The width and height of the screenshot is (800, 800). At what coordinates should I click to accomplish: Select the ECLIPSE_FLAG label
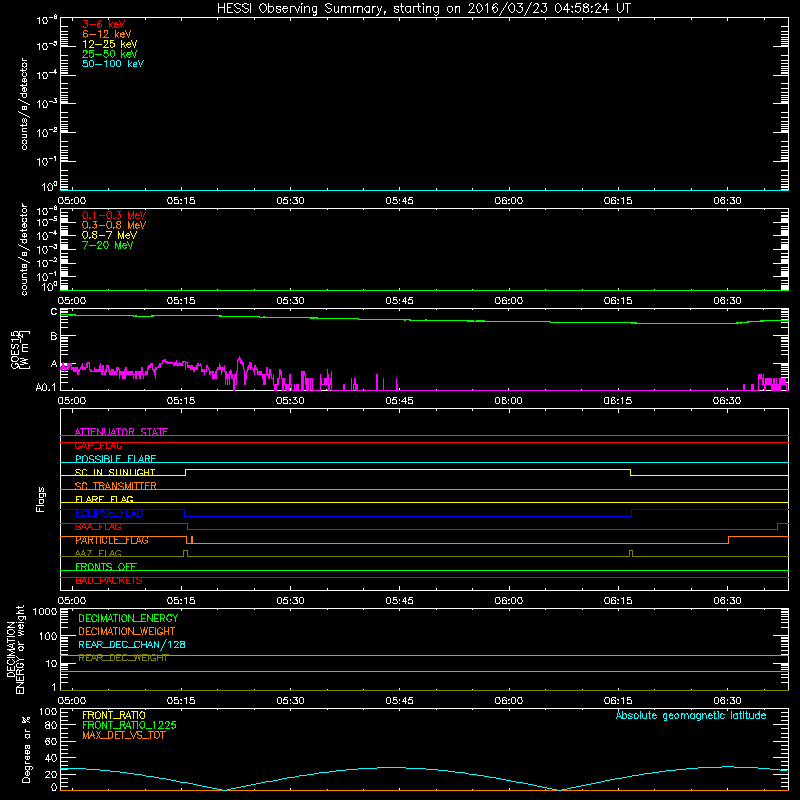click(x=109, y=513)
